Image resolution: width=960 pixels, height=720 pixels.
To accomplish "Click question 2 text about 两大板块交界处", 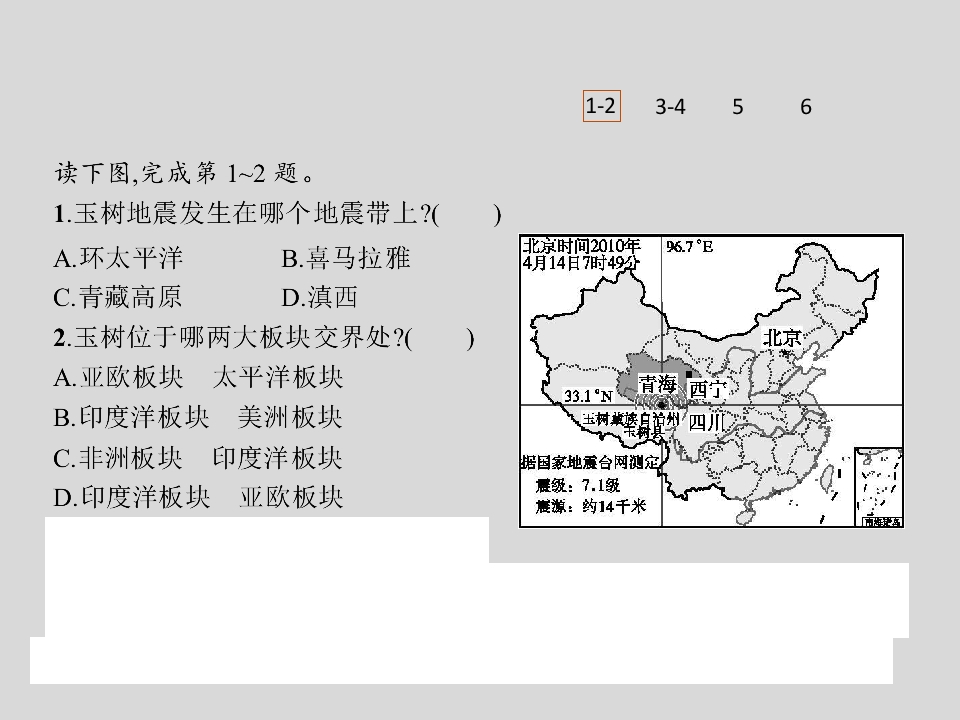I will [263, 338].
